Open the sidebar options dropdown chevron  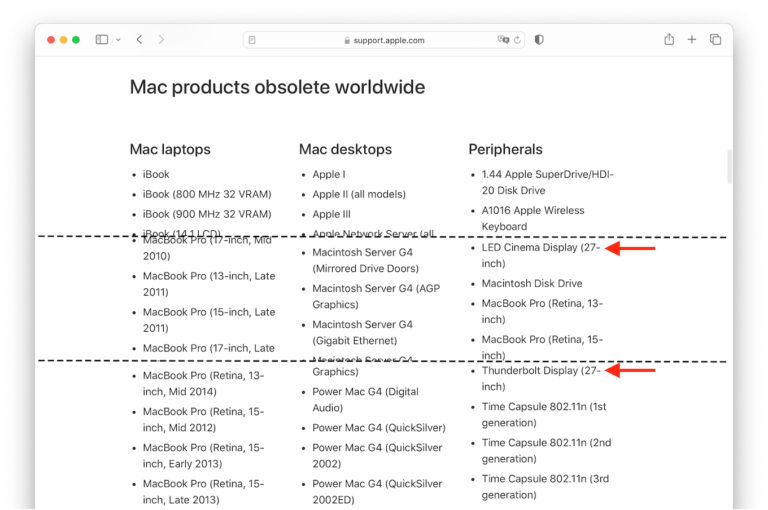point(118,40)
